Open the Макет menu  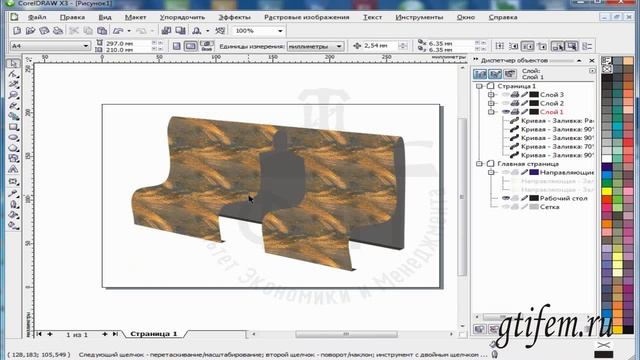pyautogui.click(x=136, y=17)
